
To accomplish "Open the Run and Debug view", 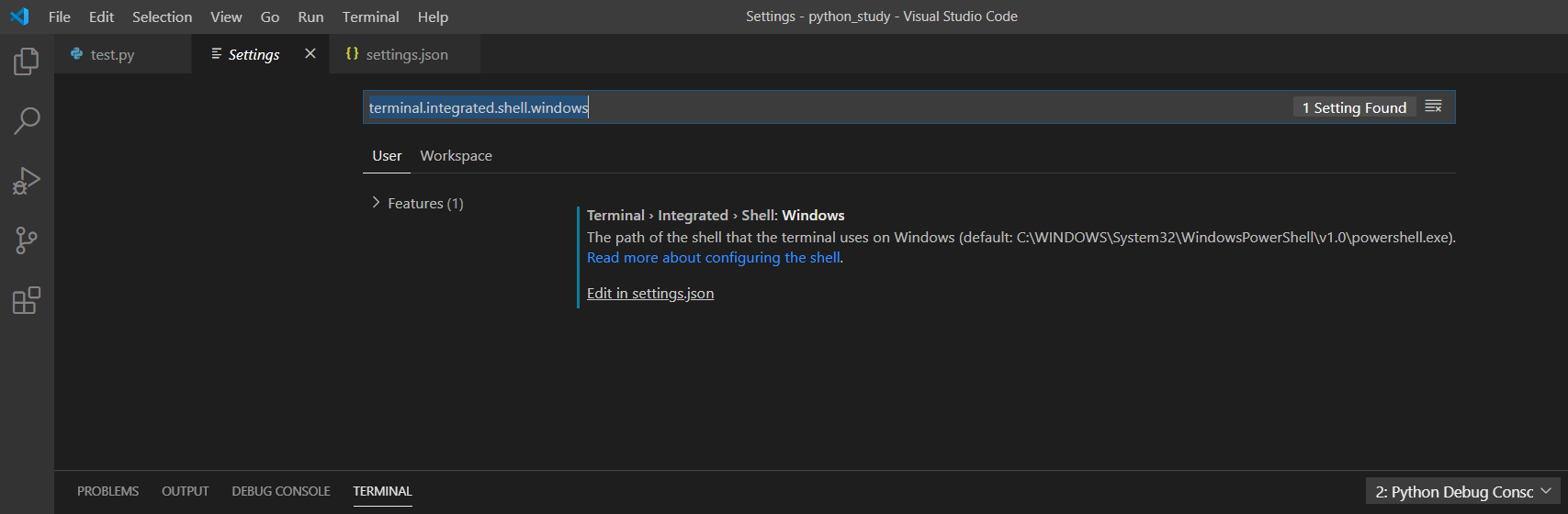I will (x=27, y=181).
